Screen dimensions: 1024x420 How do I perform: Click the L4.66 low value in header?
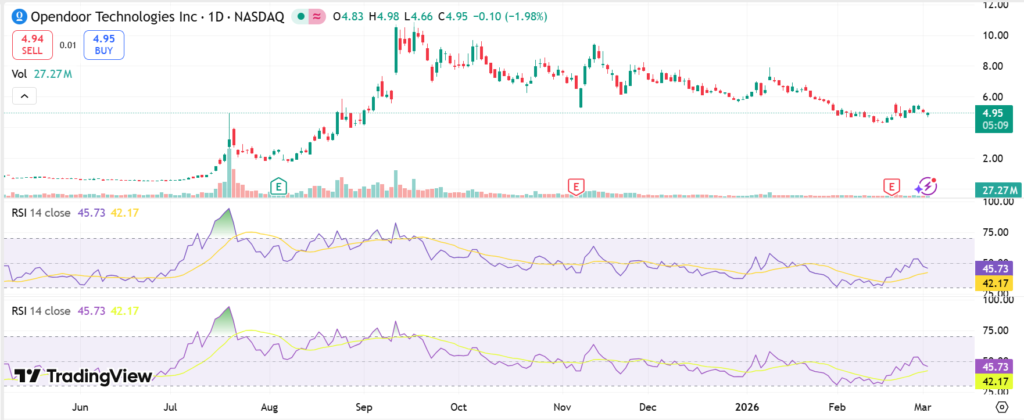point(417,17)
